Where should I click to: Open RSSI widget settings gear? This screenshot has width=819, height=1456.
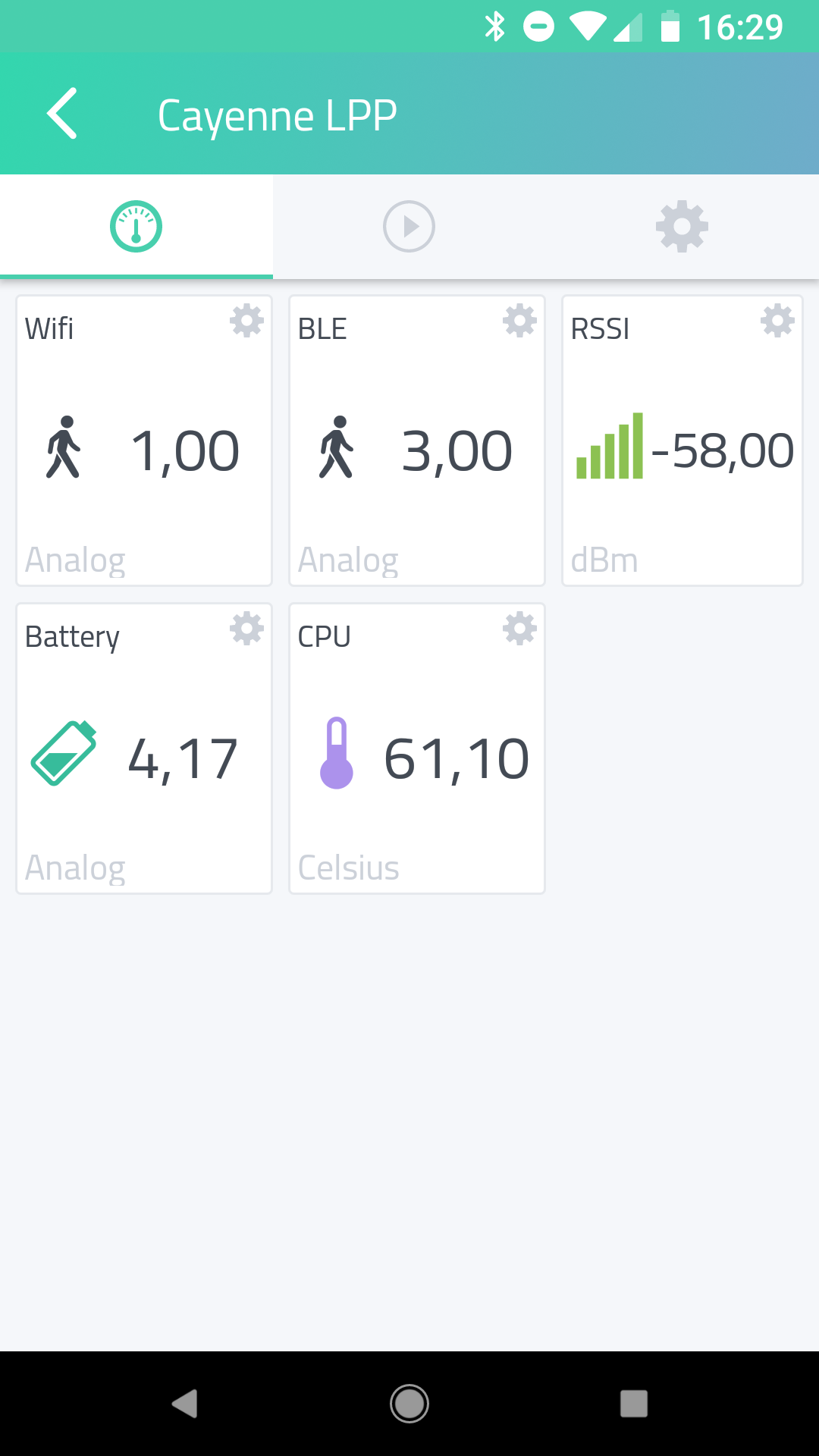(x=777, y=321)
